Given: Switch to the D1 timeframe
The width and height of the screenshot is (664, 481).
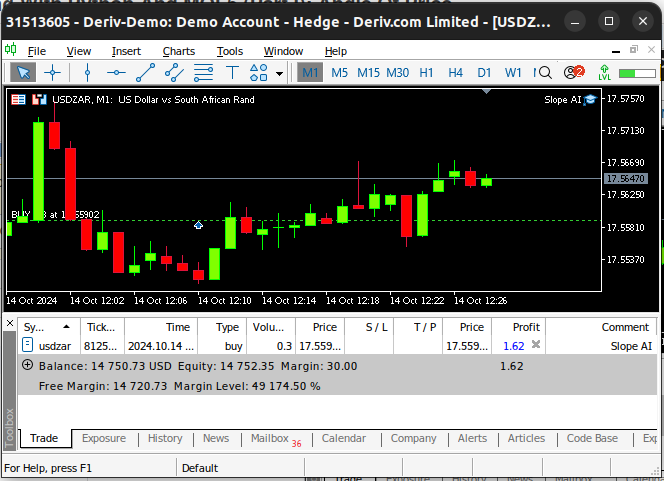Looking at the screenshot, I should coord(484,73).
